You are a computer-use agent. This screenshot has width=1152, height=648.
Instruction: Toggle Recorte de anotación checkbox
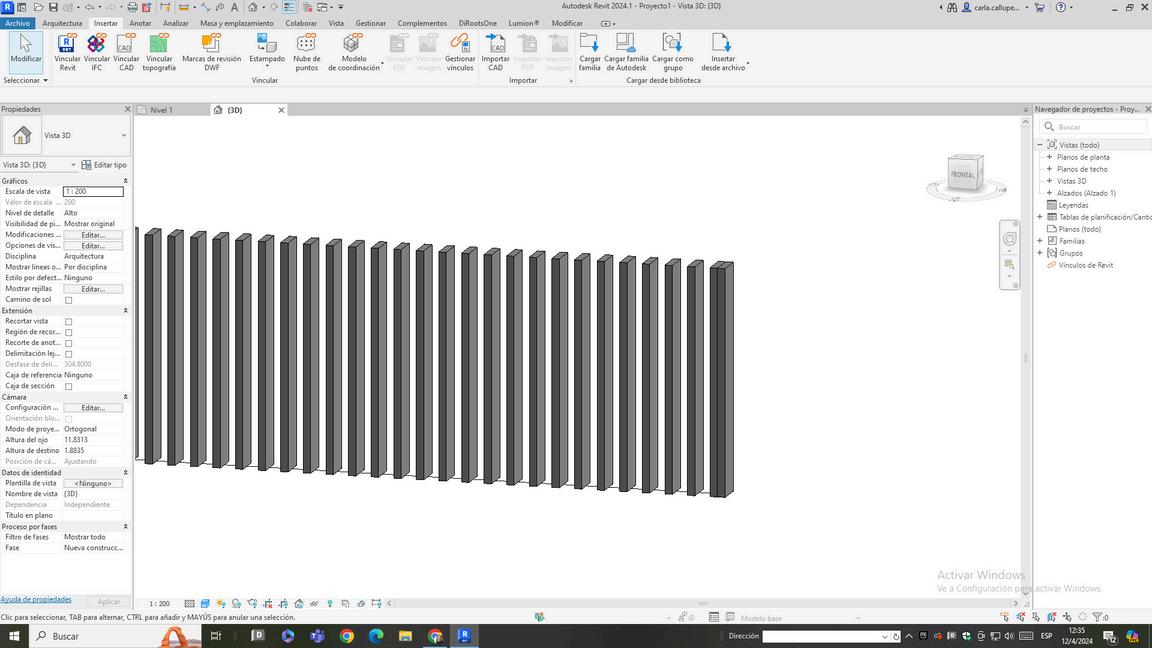(68, 343)
